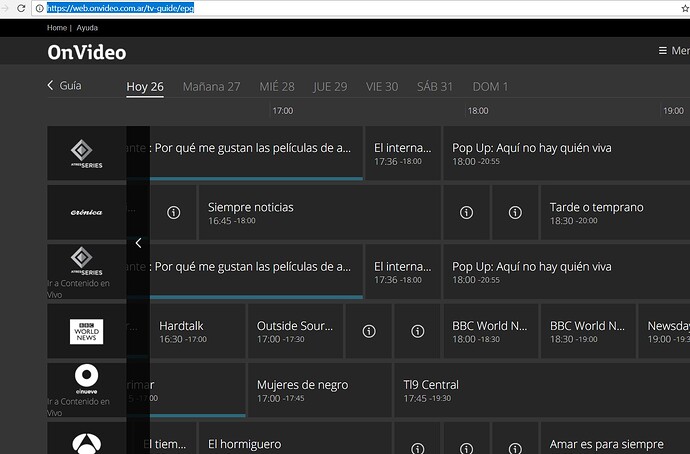
Task: Open the hamburger Menu
Action: pyautogui.click(x=674, y=51)
